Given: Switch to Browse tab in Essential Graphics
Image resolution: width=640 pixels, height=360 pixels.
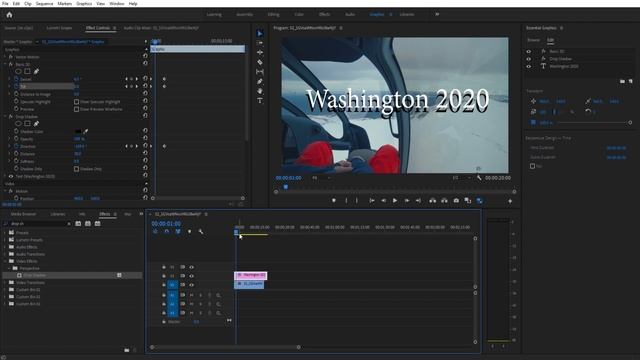Looking at the screenshot, I should coord(533,40).
